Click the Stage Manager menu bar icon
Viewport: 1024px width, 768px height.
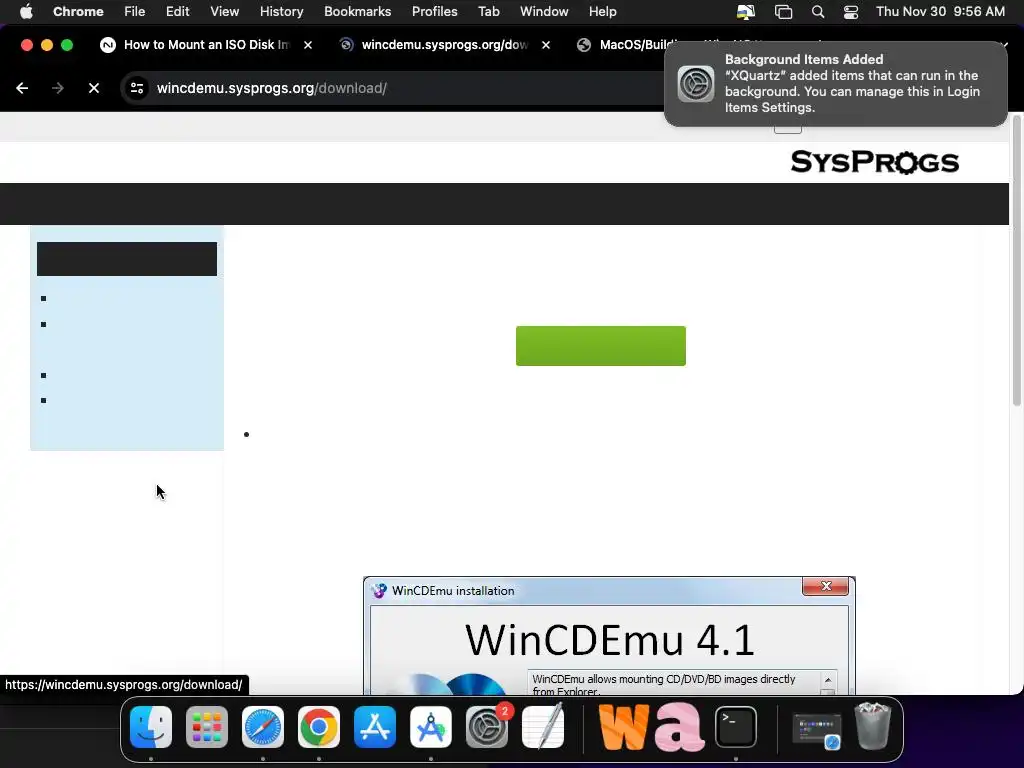783,12
